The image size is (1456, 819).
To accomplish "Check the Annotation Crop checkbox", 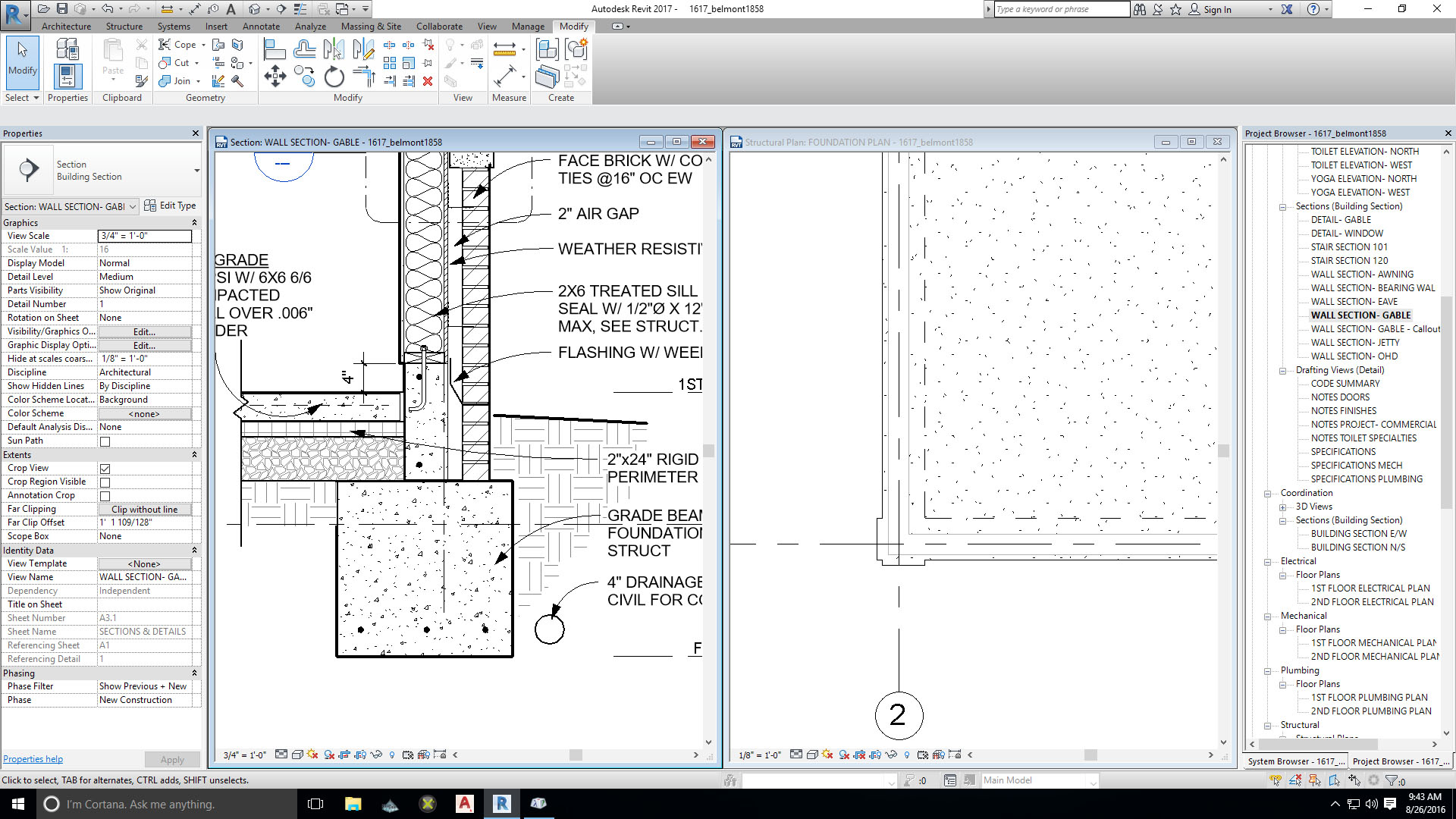I will pos(105,496).
